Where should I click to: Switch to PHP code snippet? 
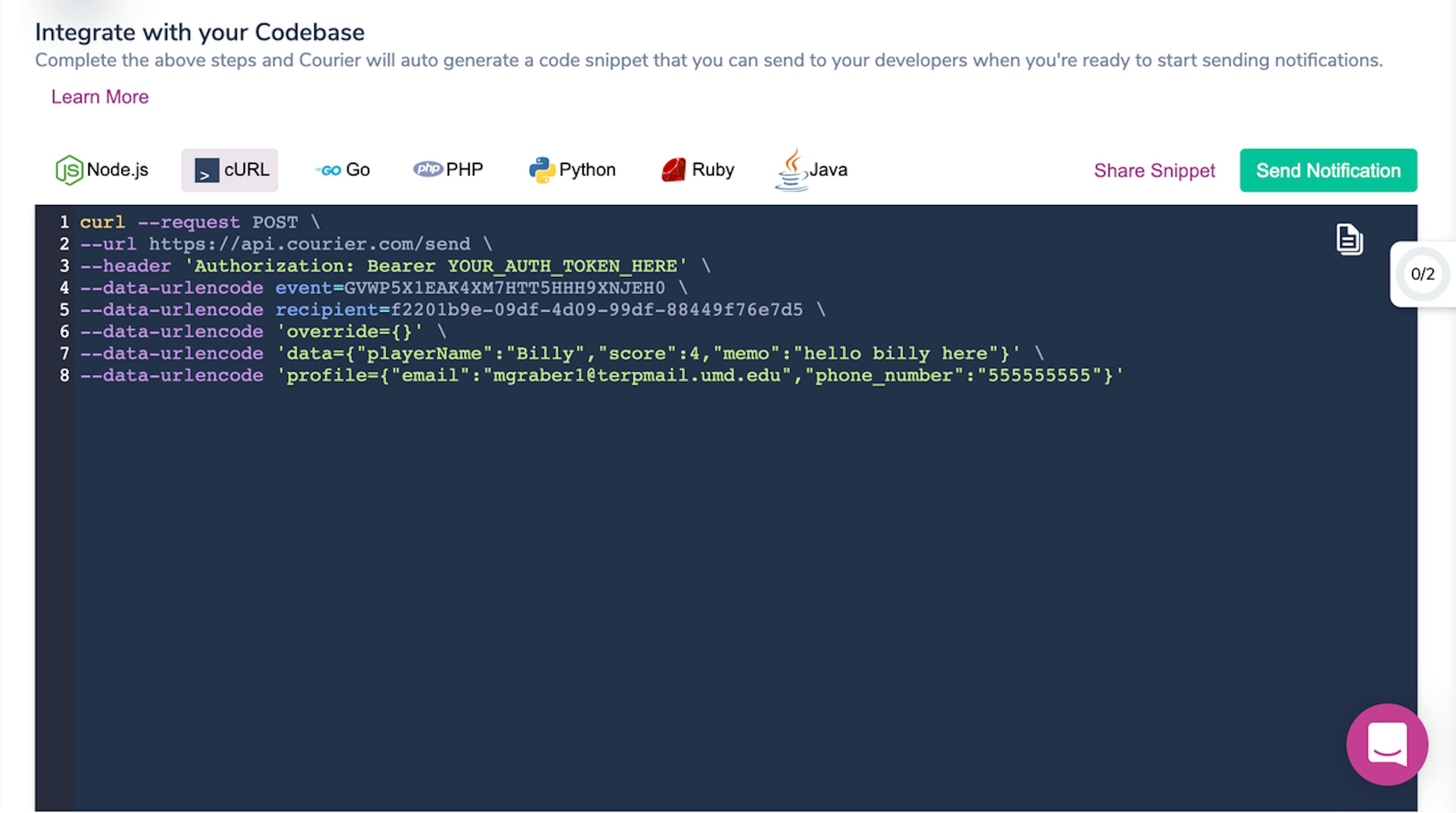click(x=449, y=169)
